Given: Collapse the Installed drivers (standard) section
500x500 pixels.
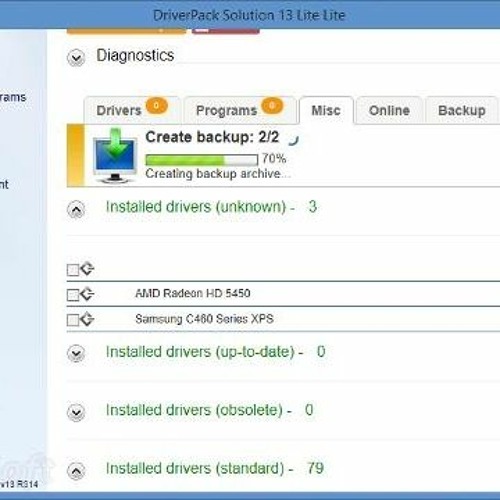Looking at the screenshot, I should (x=76, y=471).
